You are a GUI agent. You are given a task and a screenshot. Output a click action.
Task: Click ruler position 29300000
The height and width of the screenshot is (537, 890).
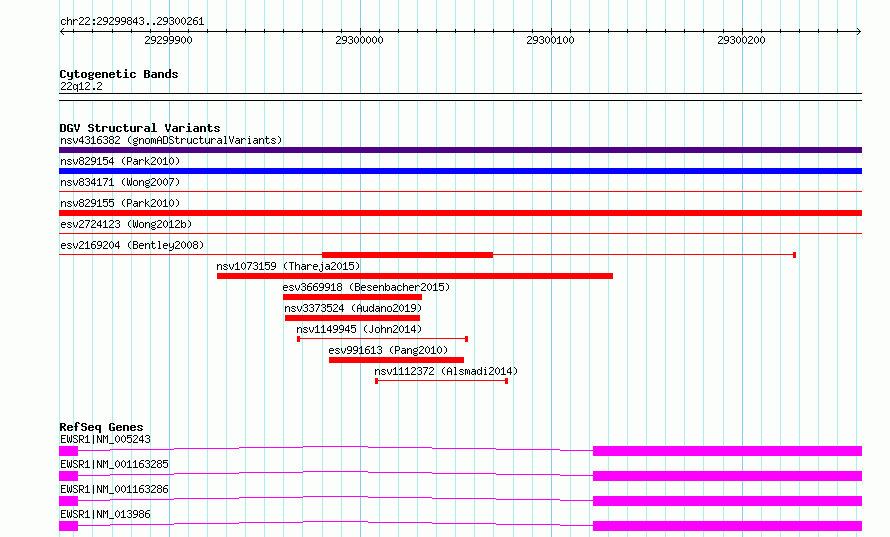[359, 40]
